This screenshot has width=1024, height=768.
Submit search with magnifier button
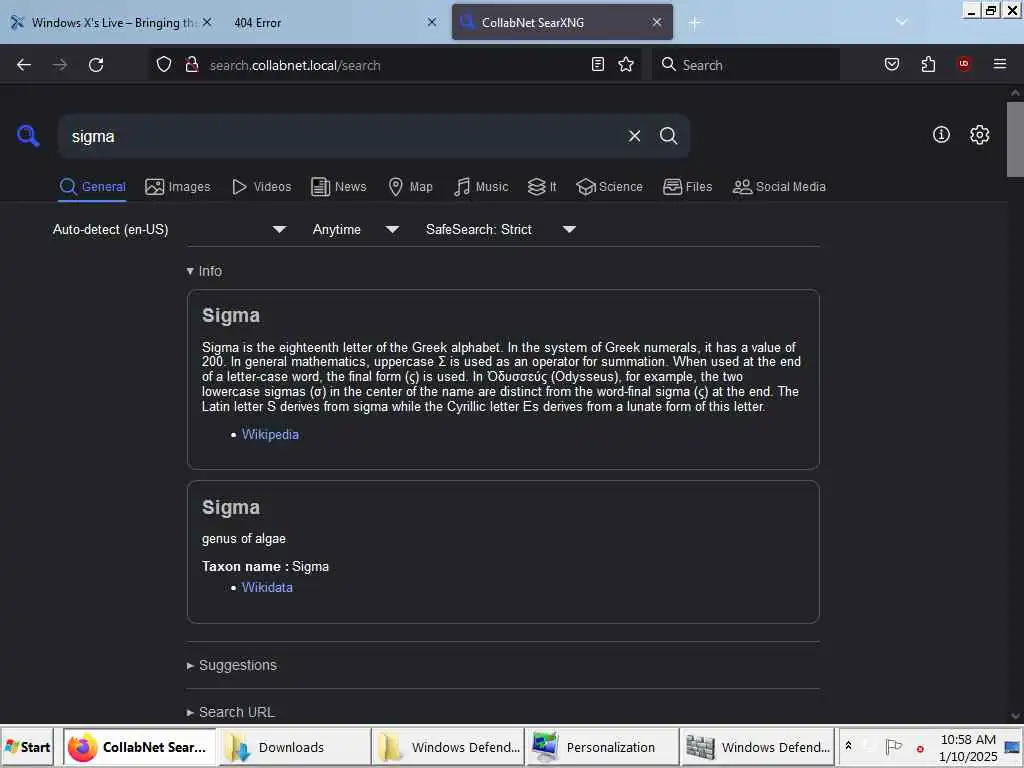click(668, 136)
